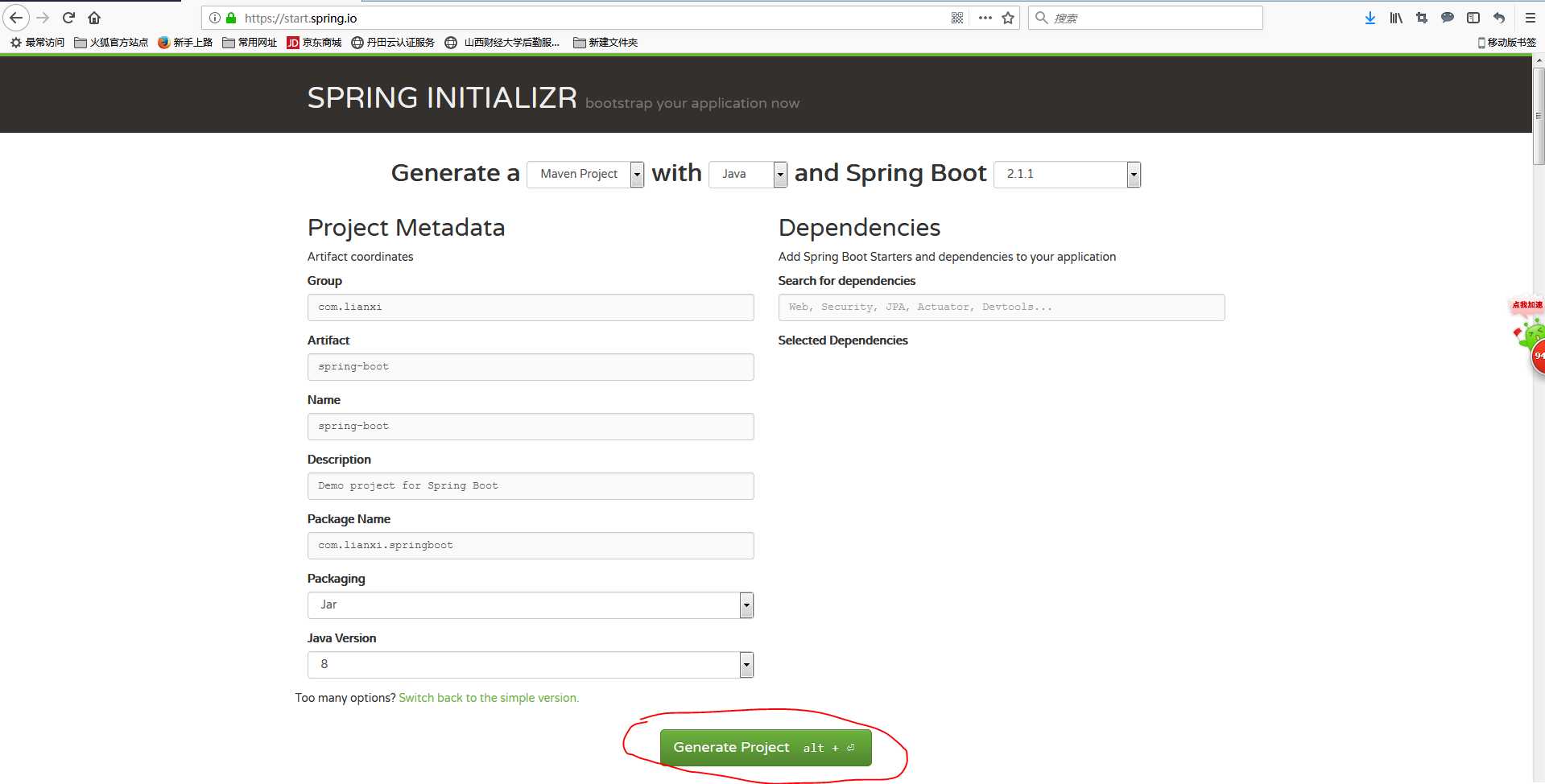Focus the Description input field

coord(531,486)
